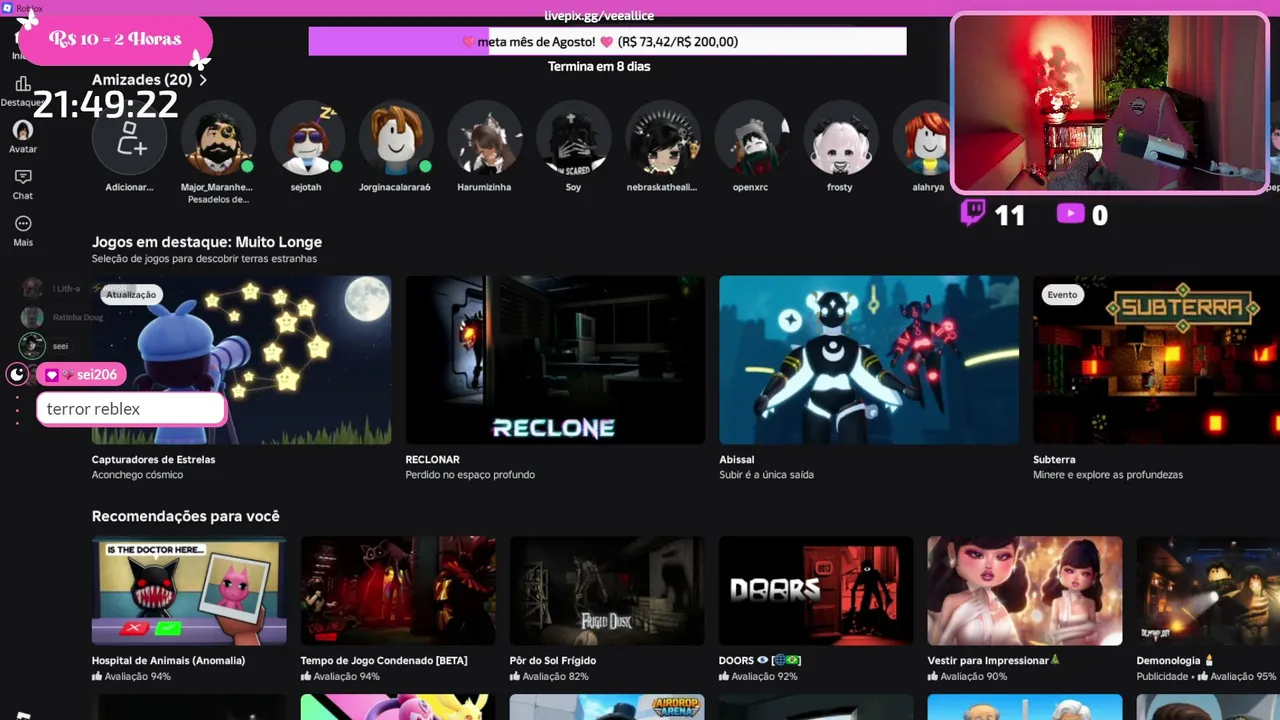Image resolution: width=1280 pixels, height=720 pixels.
Task: Open Tempo de Jogo Condenado thumbnail
Action: tap(398, 591)
